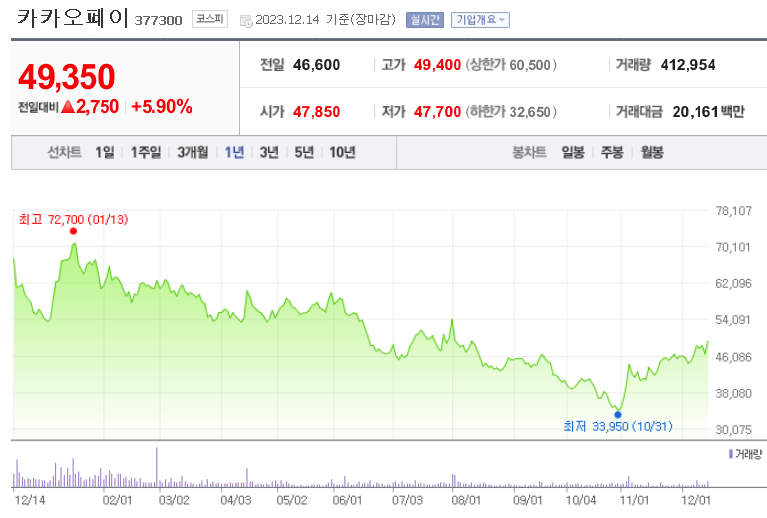The height and width of the screenshot is (518, 767).
Task: Select the 1주일 line chart tab
Action: click(x=146, y=153)
